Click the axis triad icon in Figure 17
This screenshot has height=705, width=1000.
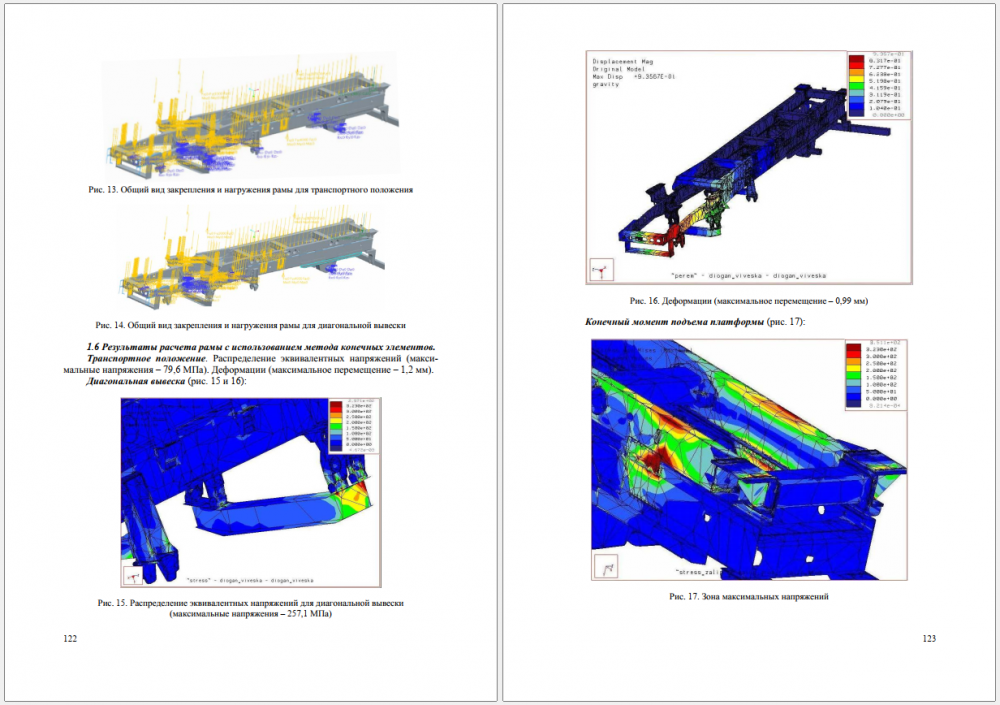coord(606,567)
